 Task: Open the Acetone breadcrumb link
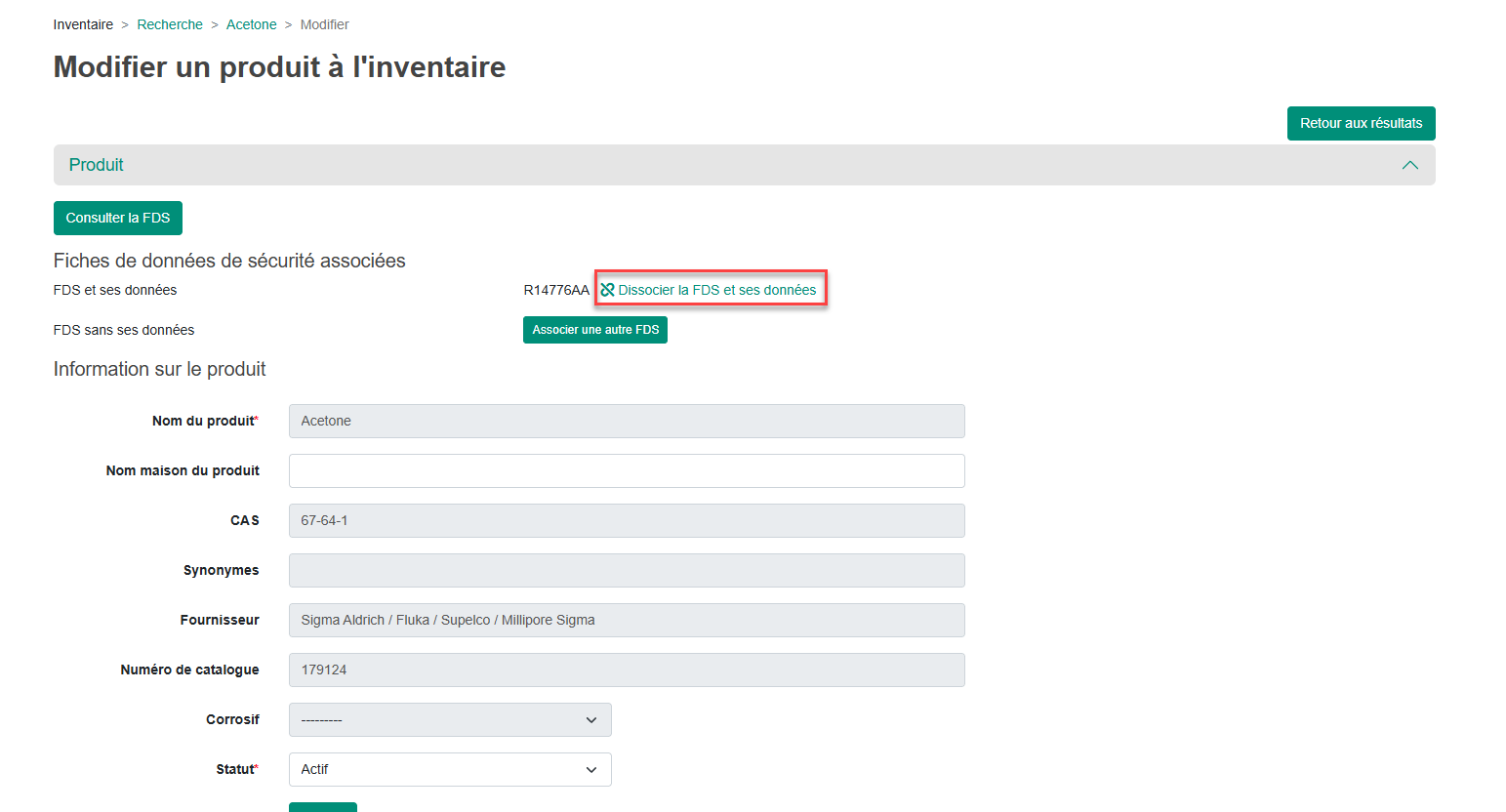point(252,24)
